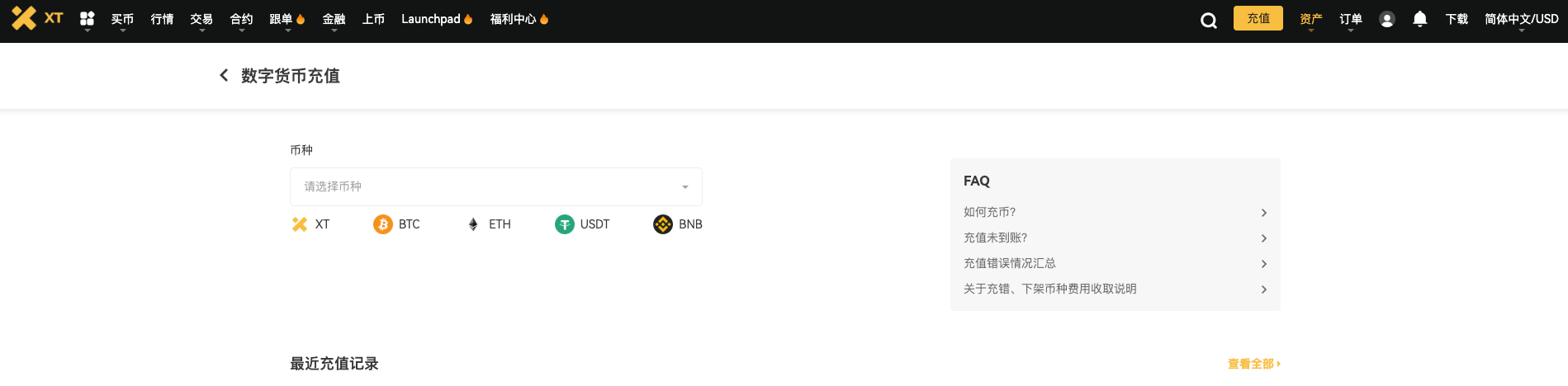Open the user profile avatar icon
The width and height of the screenshot is (1568, 386).
coord(1387,19)
